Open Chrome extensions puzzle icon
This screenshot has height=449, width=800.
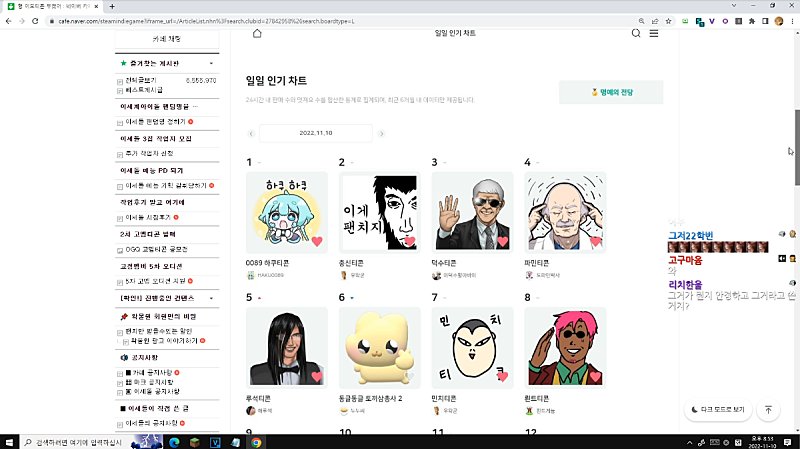(x=749, y=19)
